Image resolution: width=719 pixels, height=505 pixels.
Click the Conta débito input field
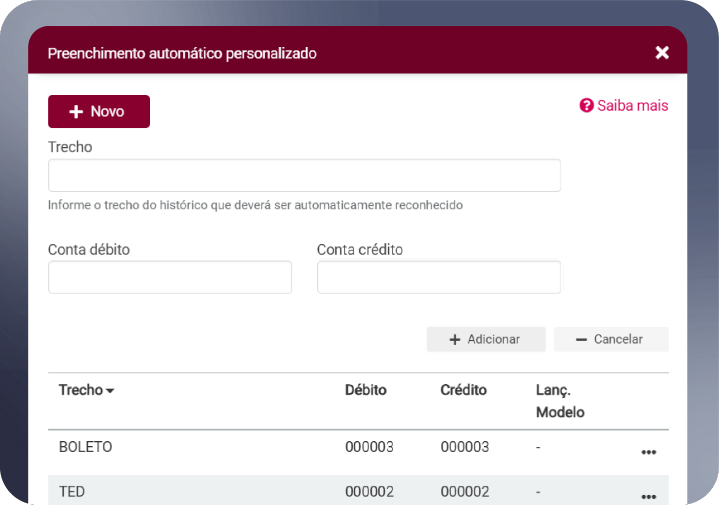(x=170, y=277)
